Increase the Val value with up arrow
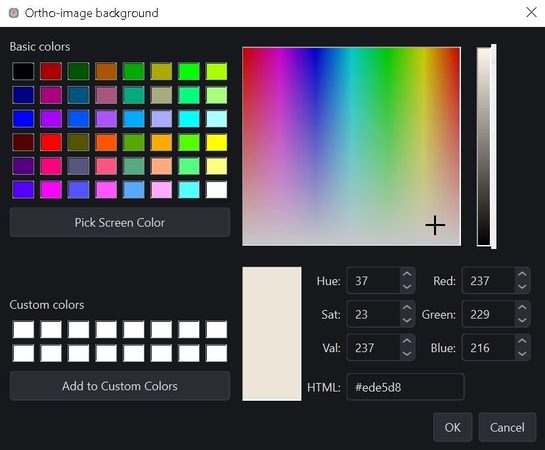Image resolution: width=545 pixels, height=450 pixels. (x=407, y=341)
